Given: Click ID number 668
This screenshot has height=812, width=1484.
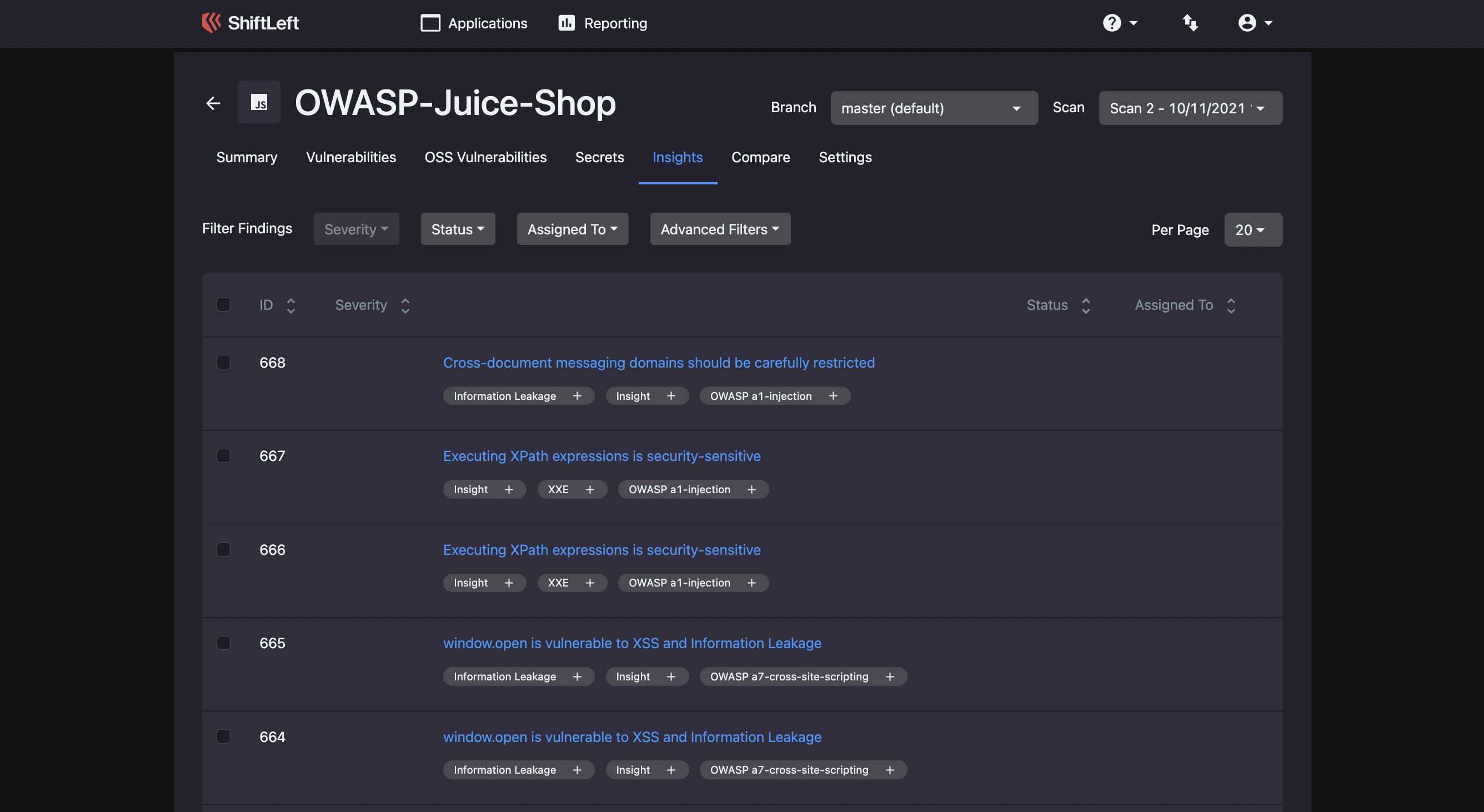Looking at the screenshot, I should 272,363.
